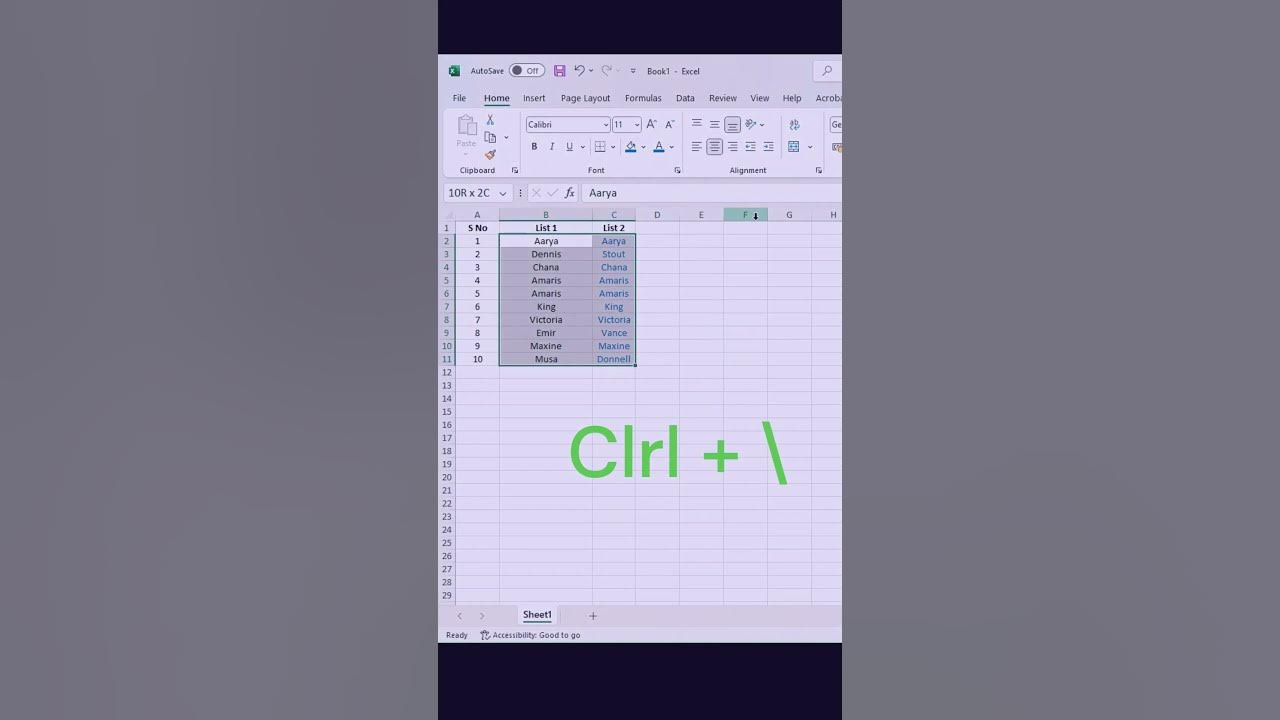The image size is (1280, 720).
Task: Open the Insert Function fx icon
Action: pyautogui.click(x=570, y=193)
